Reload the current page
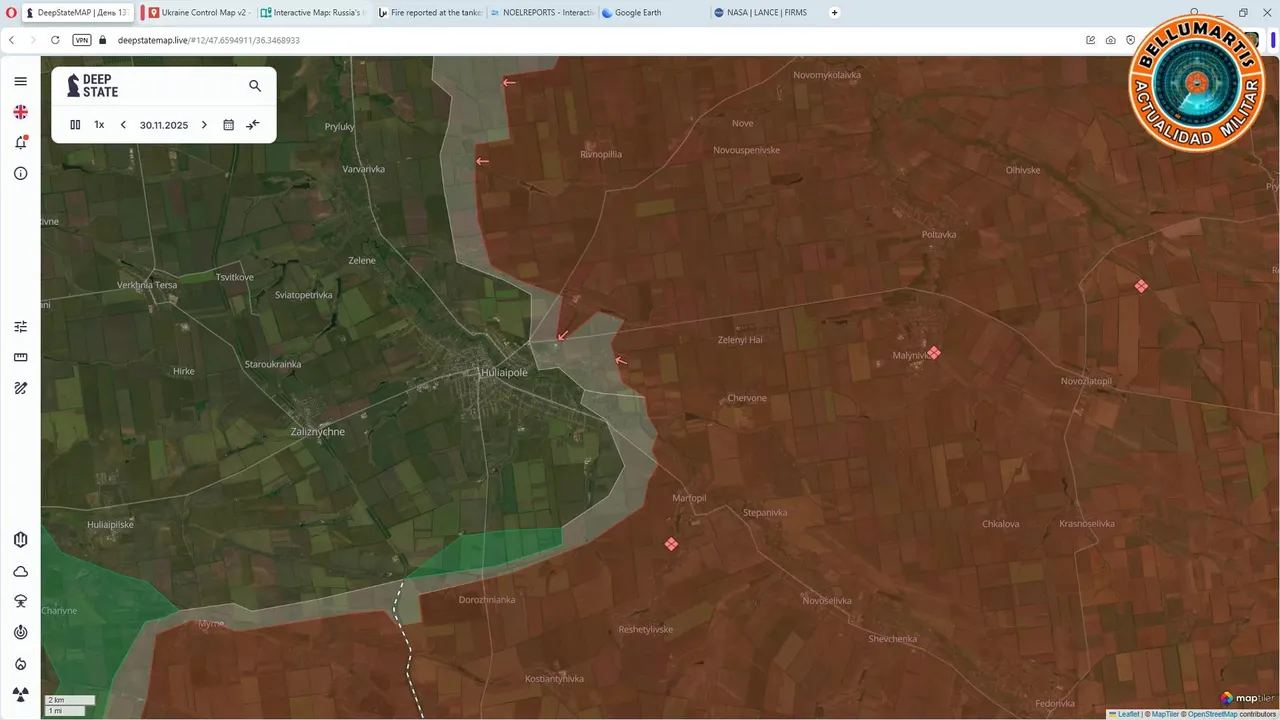 pyautogui.click(x=56, y=40)
